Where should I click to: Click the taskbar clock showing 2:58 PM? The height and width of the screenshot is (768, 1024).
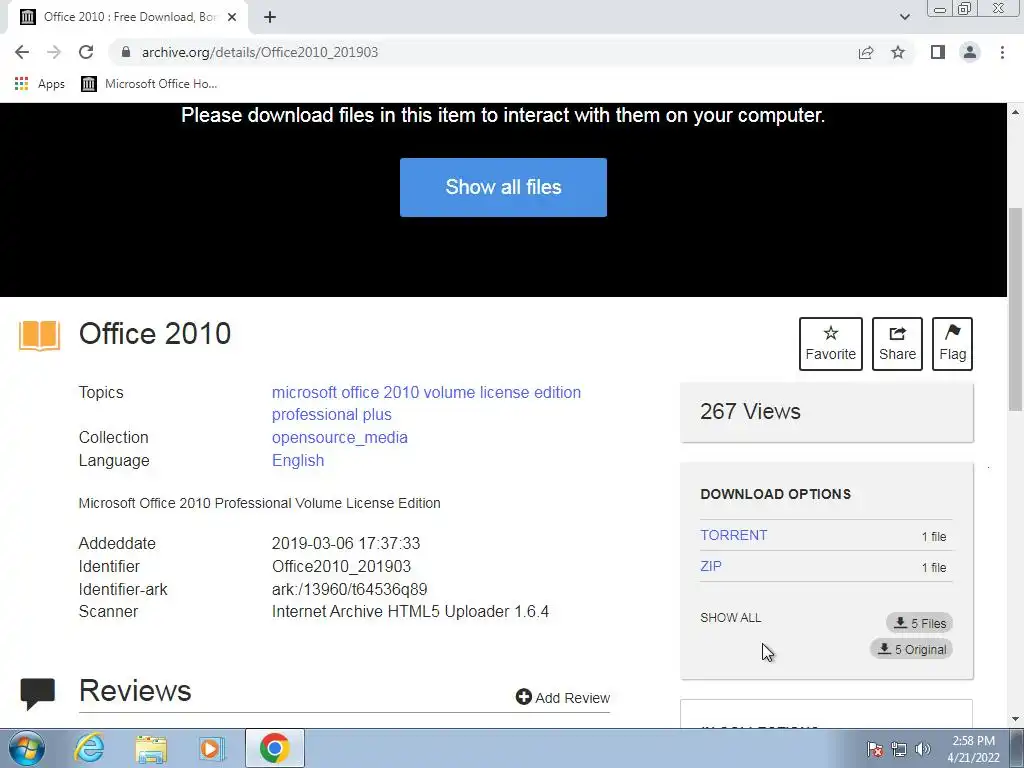click(x=973, y=749)
